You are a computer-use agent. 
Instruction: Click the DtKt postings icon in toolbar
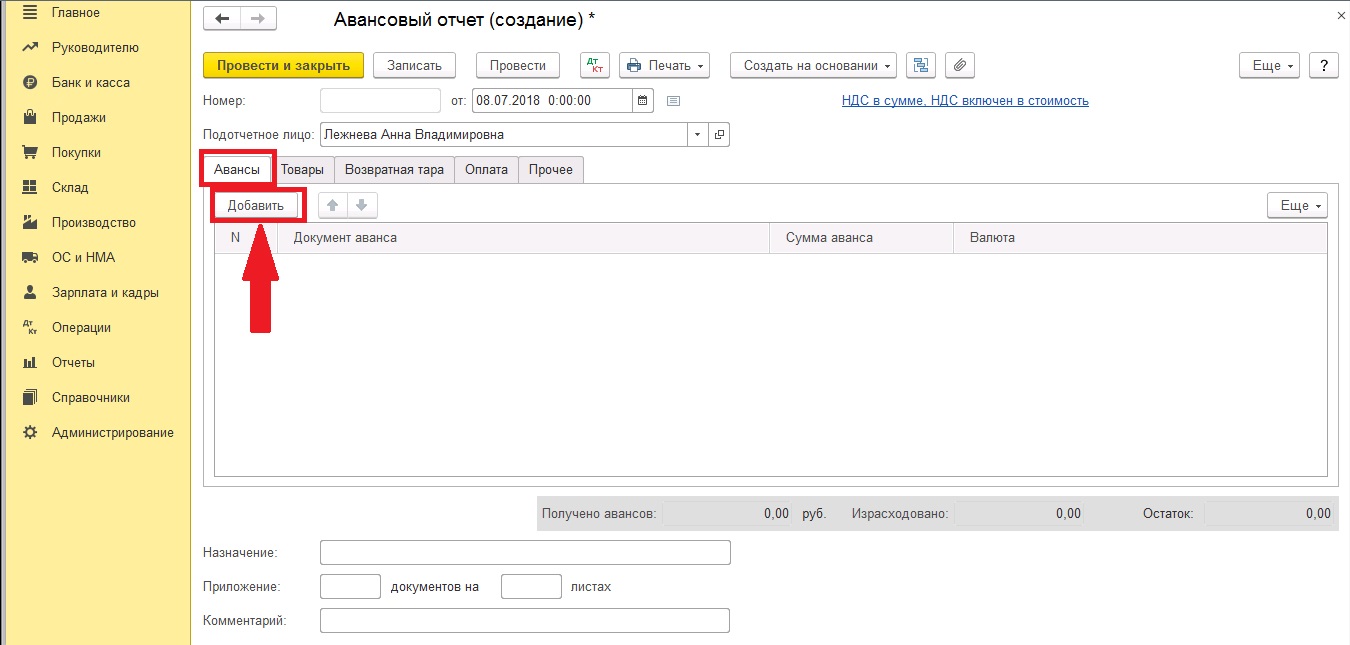[x=595, y=65]
